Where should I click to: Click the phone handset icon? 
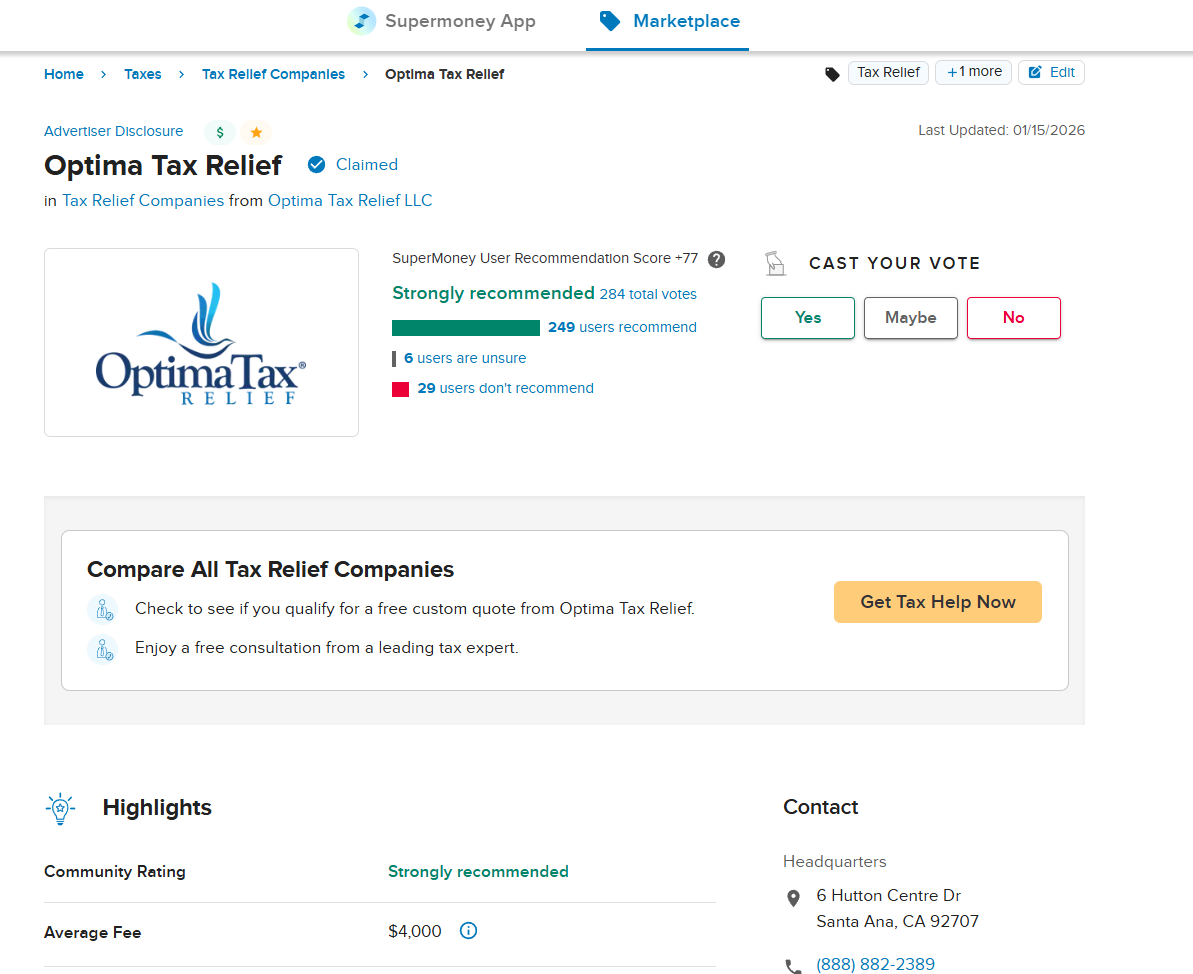pos(793,966)
